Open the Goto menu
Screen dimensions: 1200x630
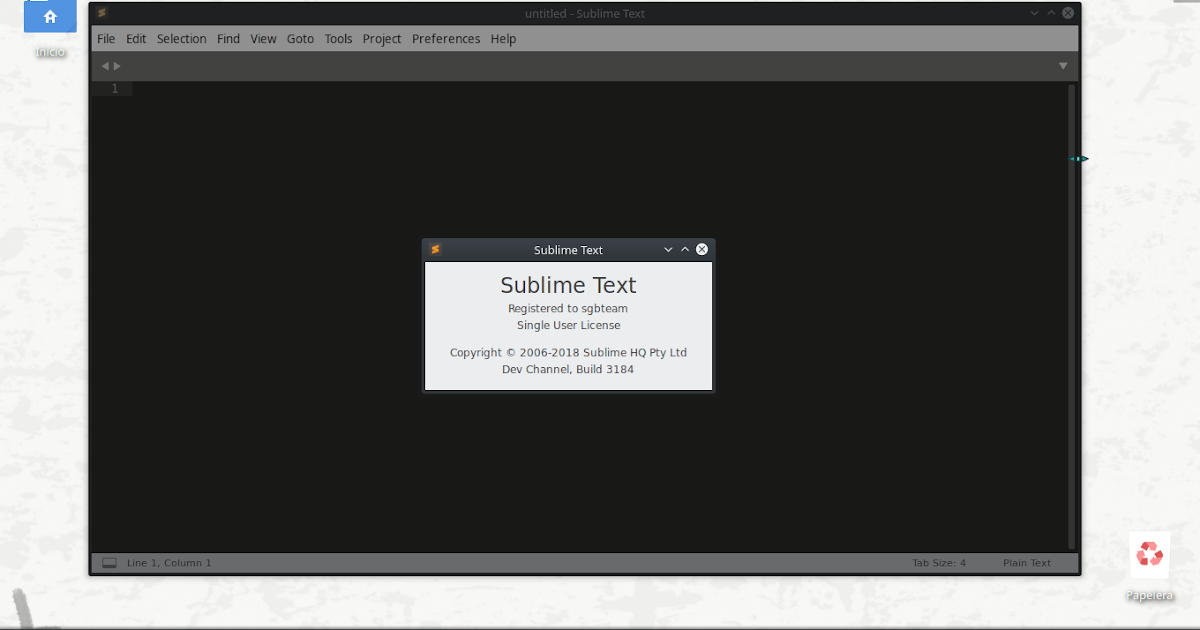tap(300, 39)
